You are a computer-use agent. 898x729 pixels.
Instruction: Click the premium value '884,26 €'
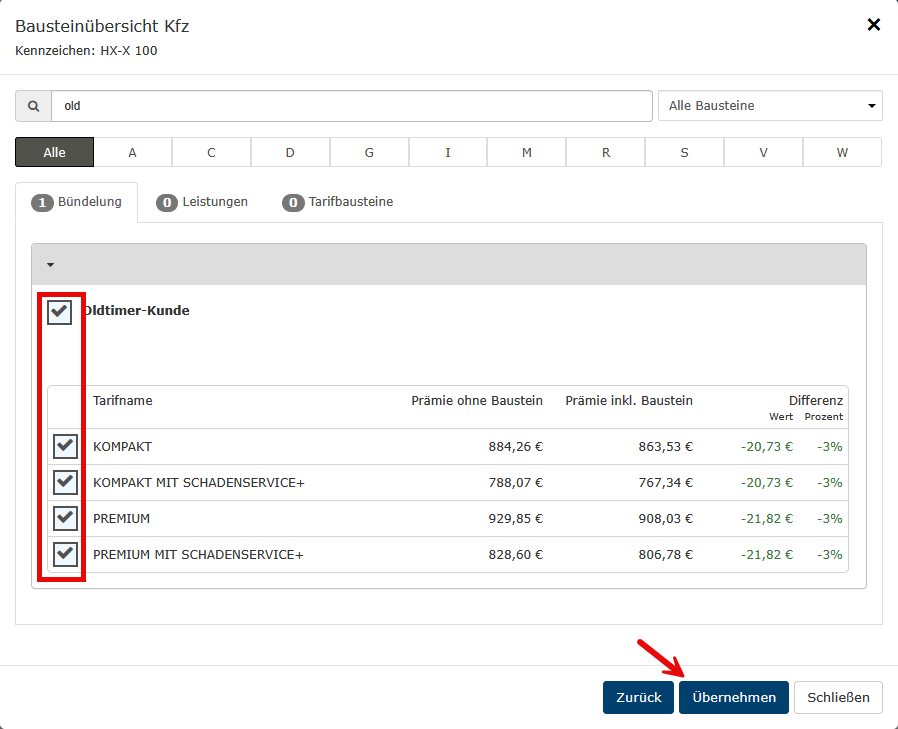coord(515,447)
